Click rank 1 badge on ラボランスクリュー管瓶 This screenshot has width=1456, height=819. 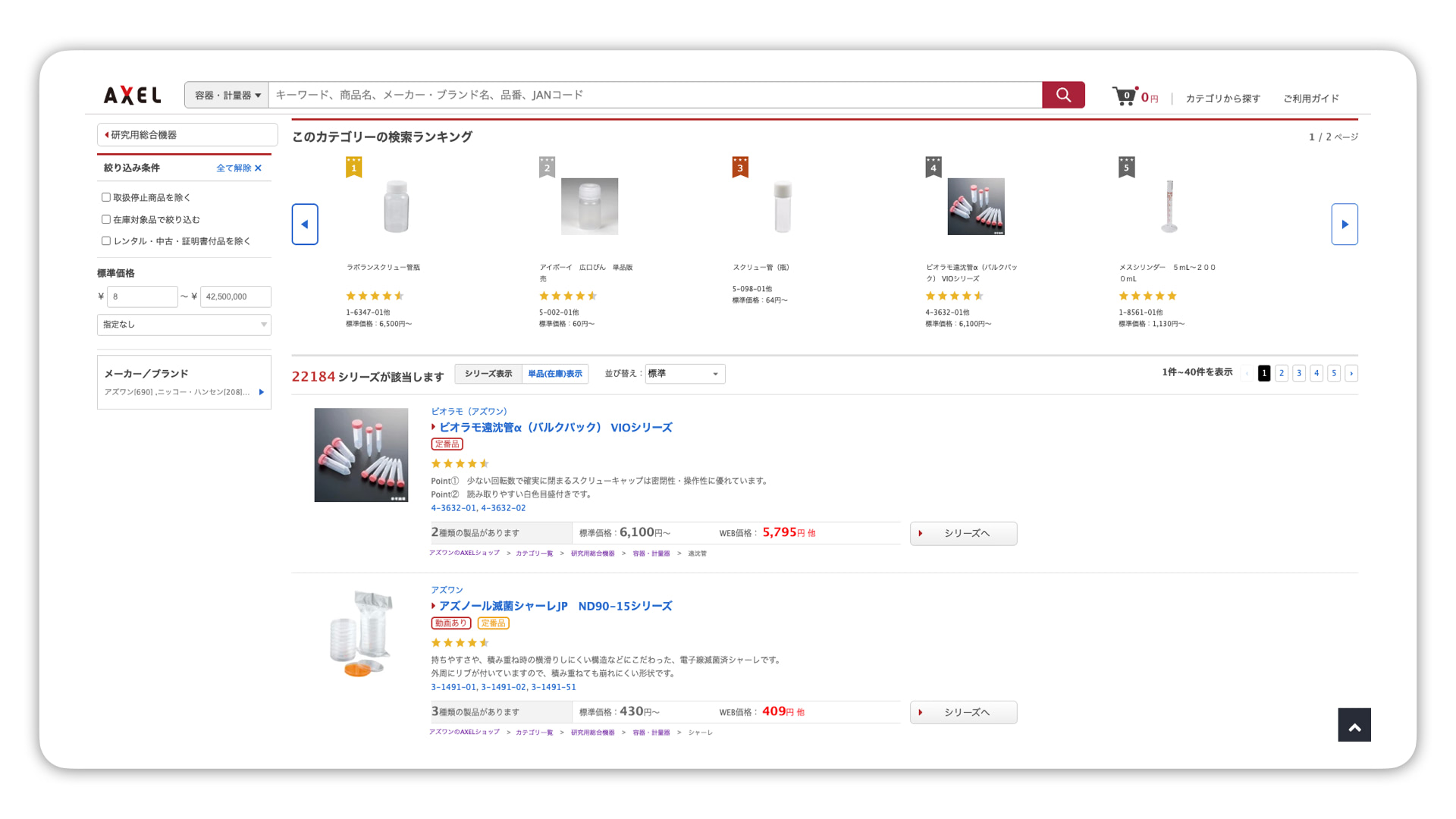pyautogui.click(x=353, y=167)
